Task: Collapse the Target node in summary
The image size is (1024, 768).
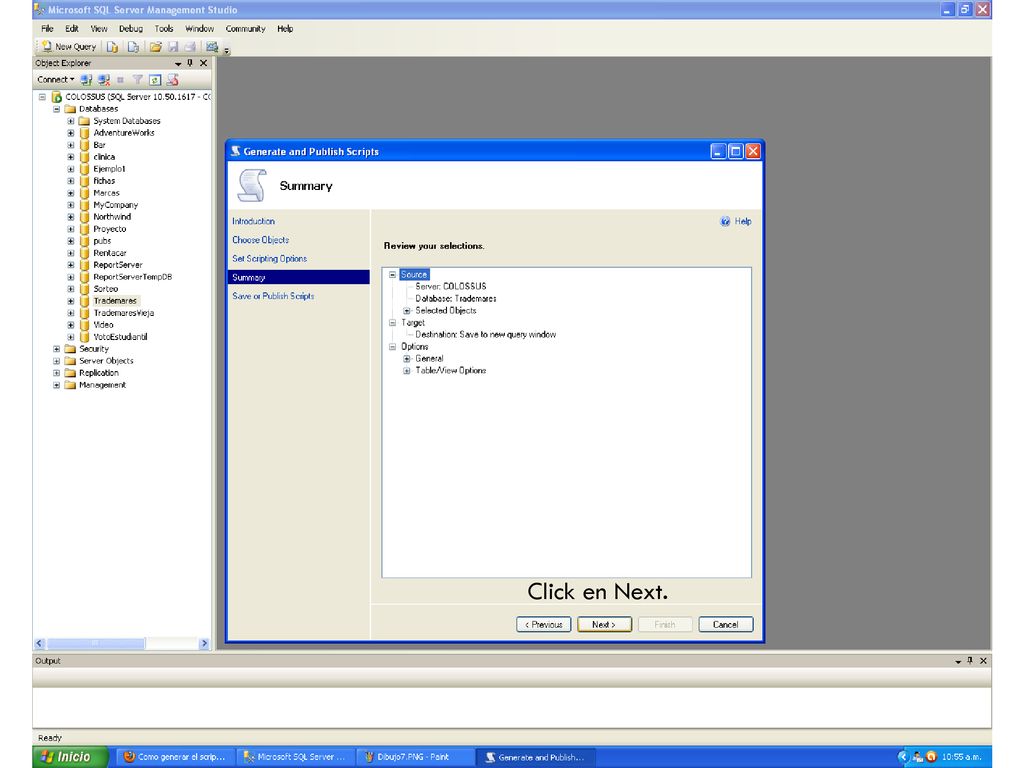Action: 392,323
